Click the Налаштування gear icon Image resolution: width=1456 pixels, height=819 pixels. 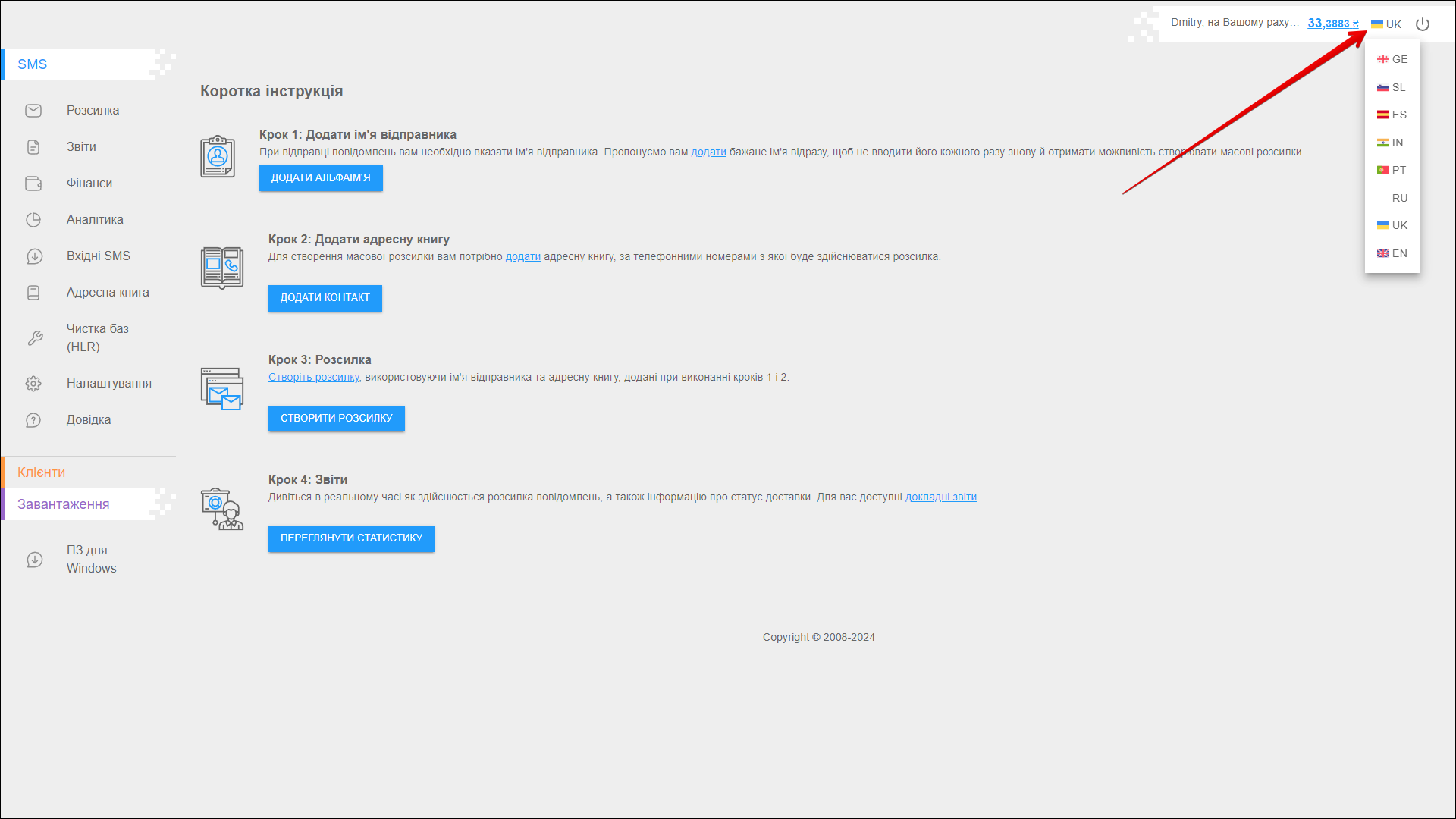pyautogui.click(x=33, y=384)
